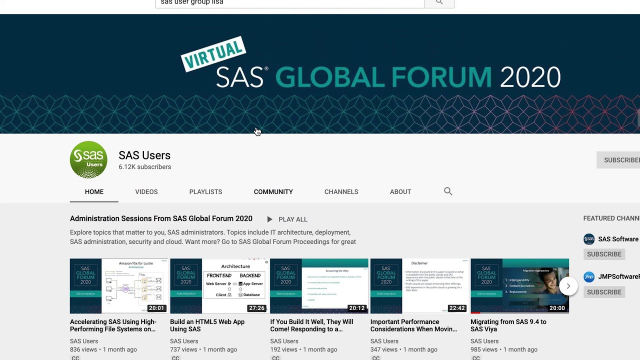Subscribe to the SAS Software channel
Image resolution: width=640 pixels, height=360 pixels.
(x=604, y=254)
